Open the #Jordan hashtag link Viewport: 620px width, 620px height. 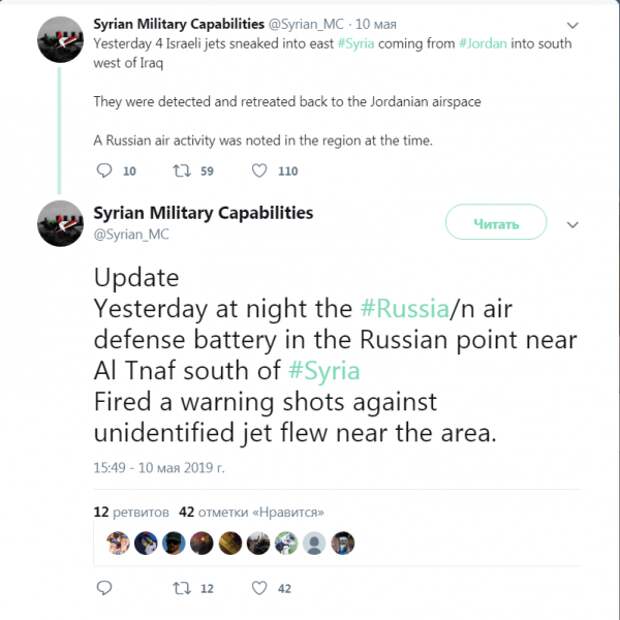483,43
